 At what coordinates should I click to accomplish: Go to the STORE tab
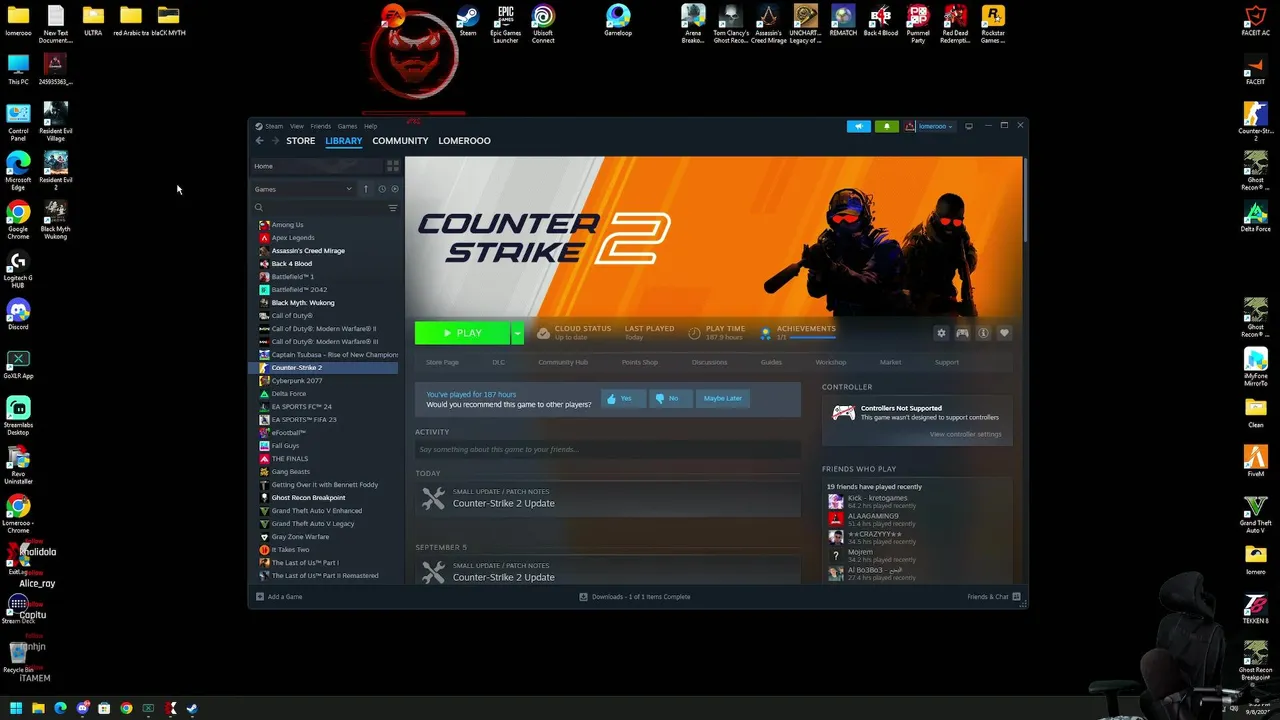click(x=300, y=141)
